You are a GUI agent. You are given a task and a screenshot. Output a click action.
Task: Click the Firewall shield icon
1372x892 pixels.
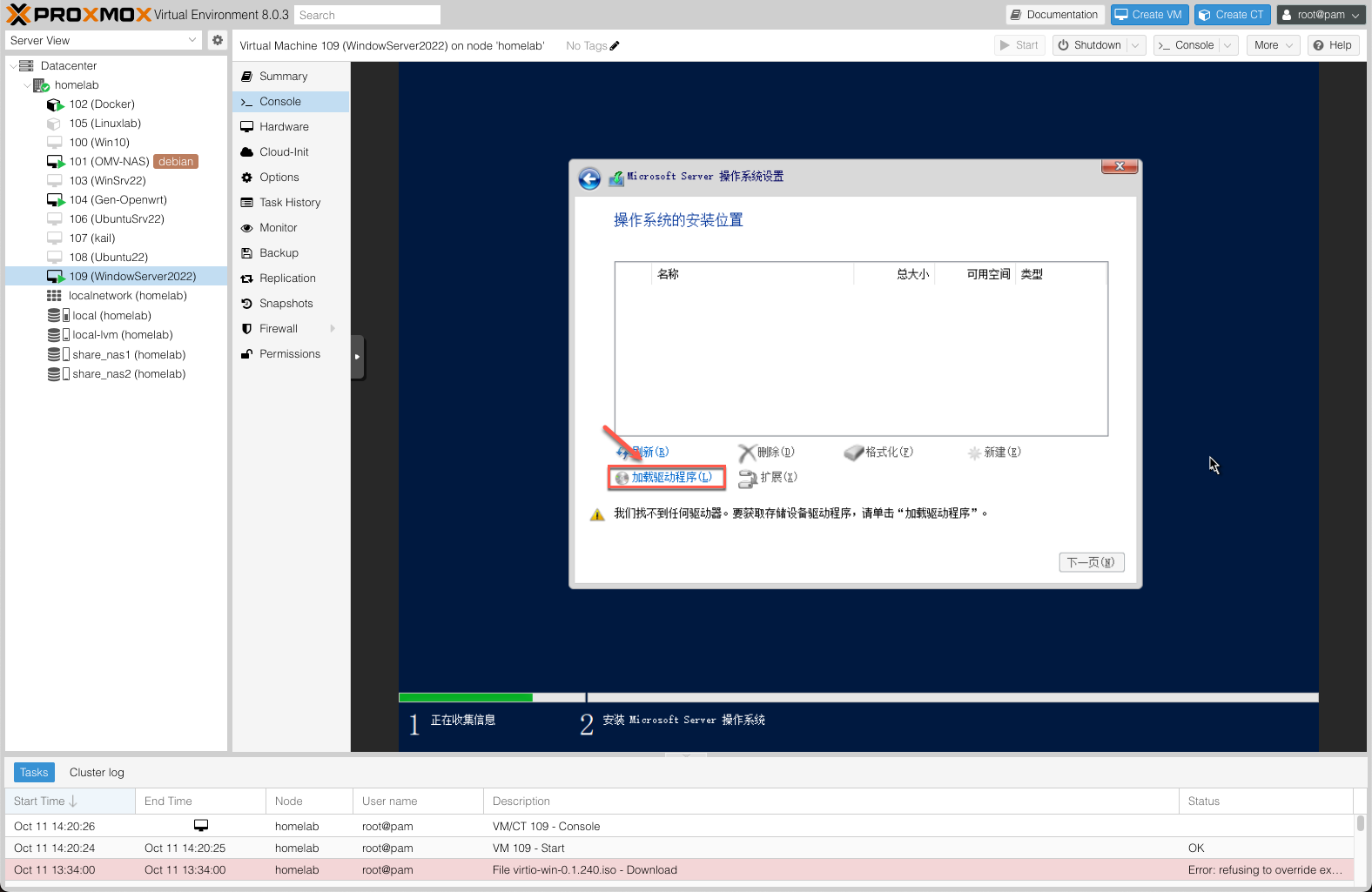[x=246, y=329]
